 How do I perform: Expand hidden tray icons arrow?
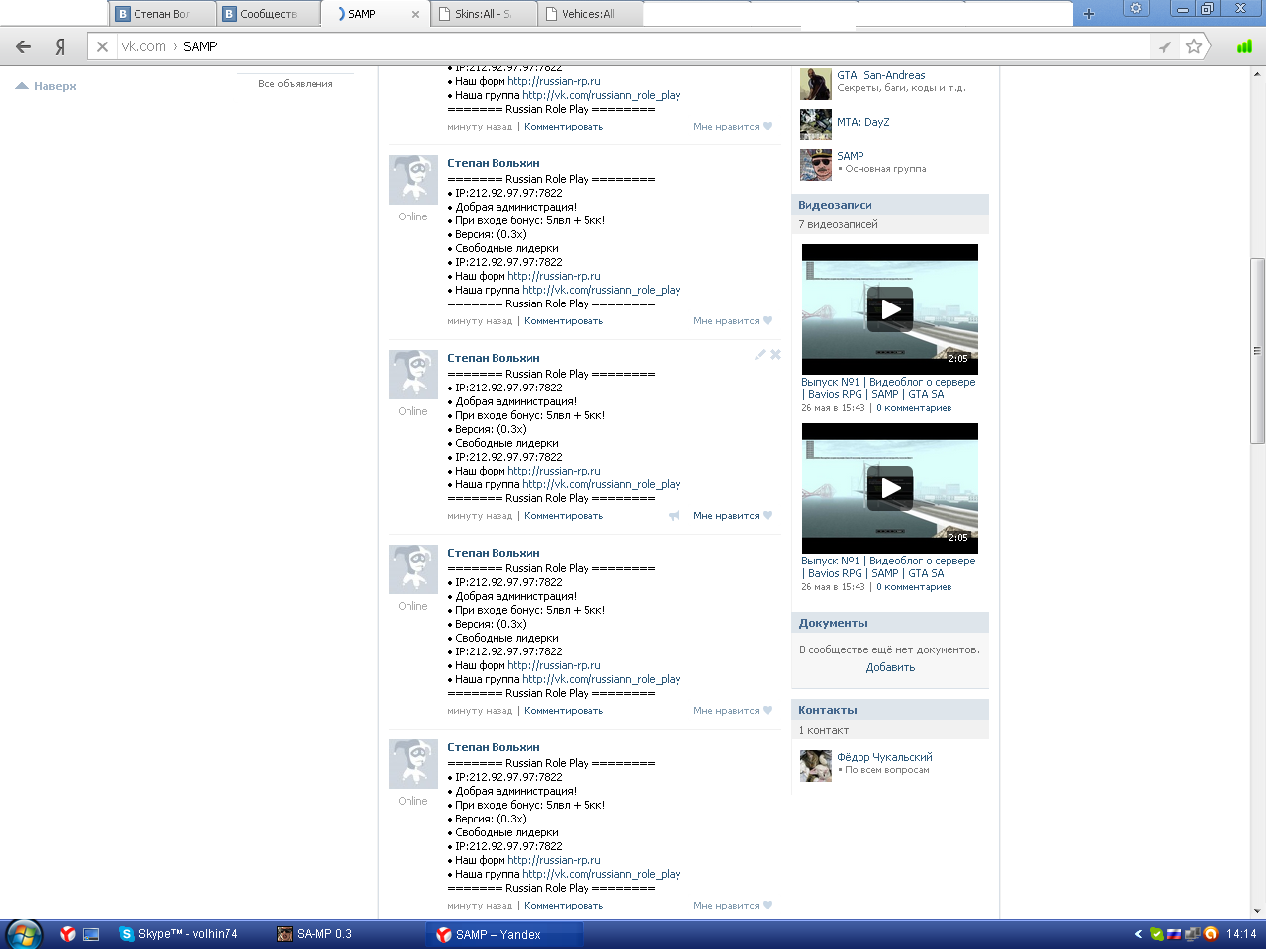coord(1138,934)
